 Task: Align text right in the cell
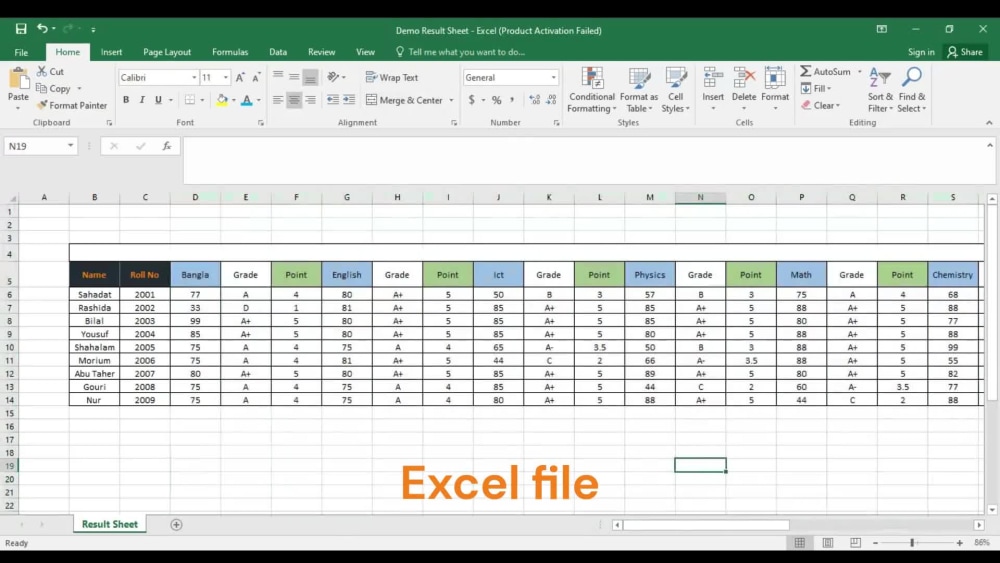click(310, 99)
